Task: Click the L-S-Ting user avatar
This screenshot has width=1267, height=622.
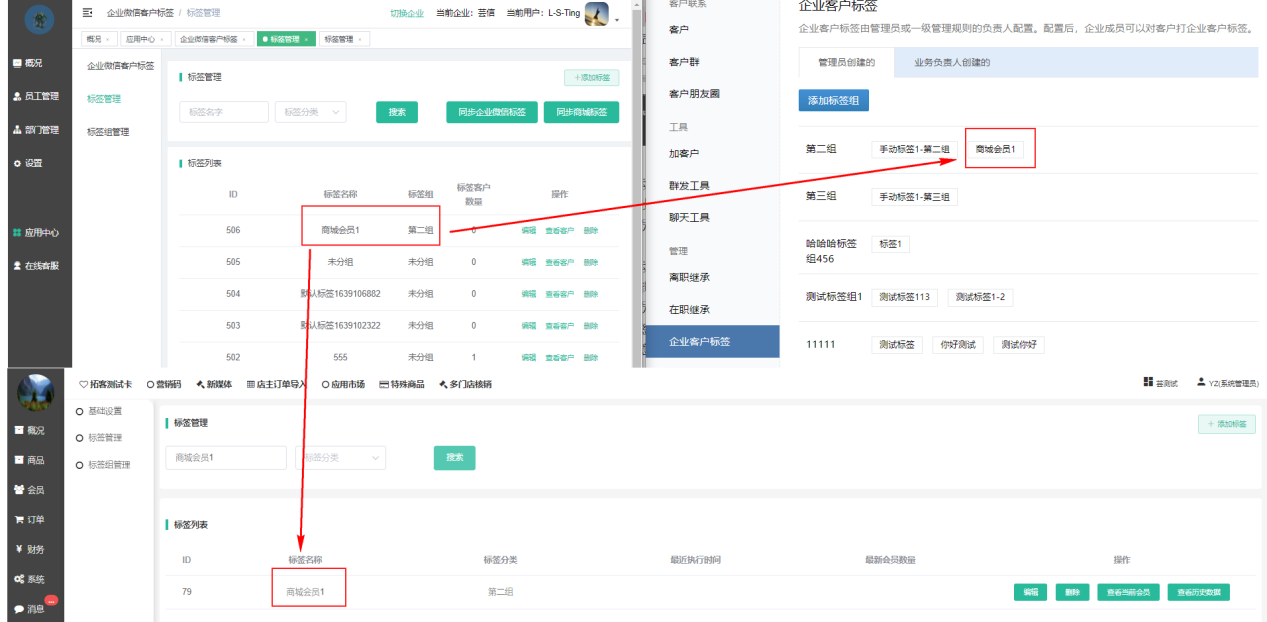Action: coord(596,14)
